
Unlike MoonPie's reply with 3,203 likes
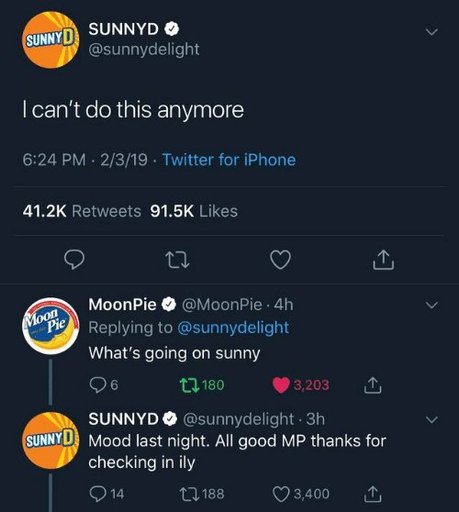coord(301,385)
